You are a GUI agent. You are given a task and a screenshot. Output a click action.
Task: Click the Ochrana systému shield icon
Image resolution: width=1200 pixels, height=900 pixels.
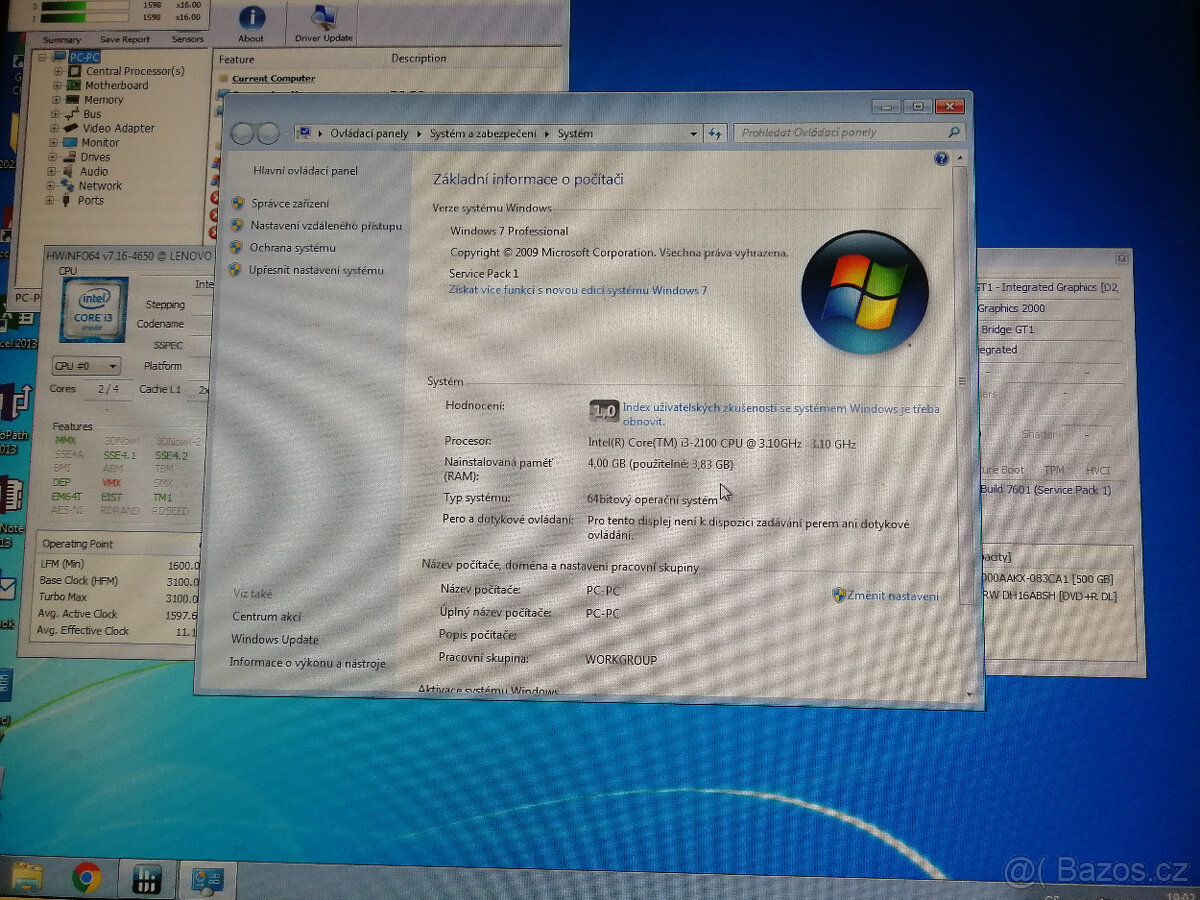(236, 247)
